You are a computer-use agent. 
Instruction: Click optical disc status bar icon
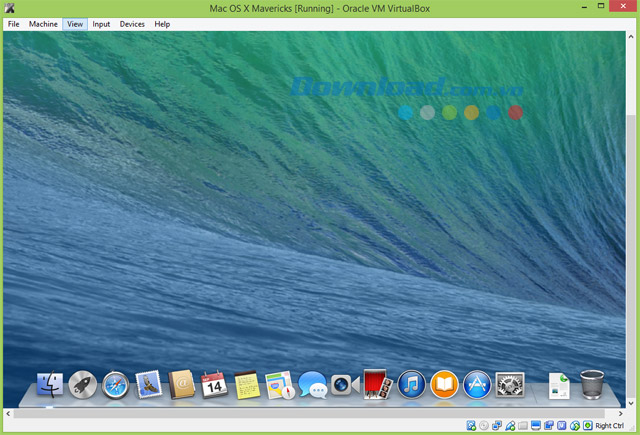[x=484, y=426]
